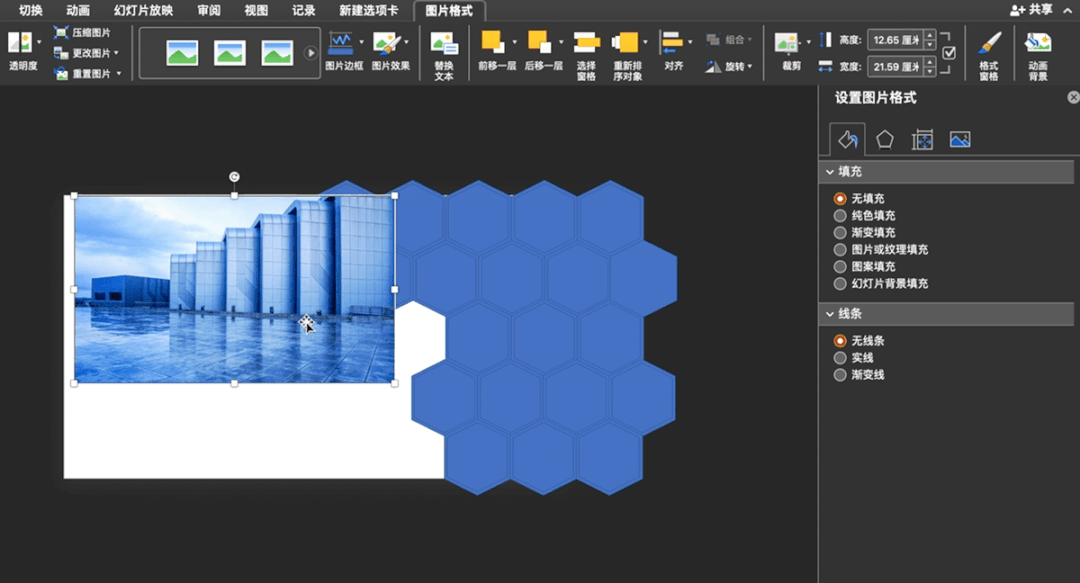Switch to the 动画 animations tab
Viewport: 1080px width, 583px height.
click(78, 10)
